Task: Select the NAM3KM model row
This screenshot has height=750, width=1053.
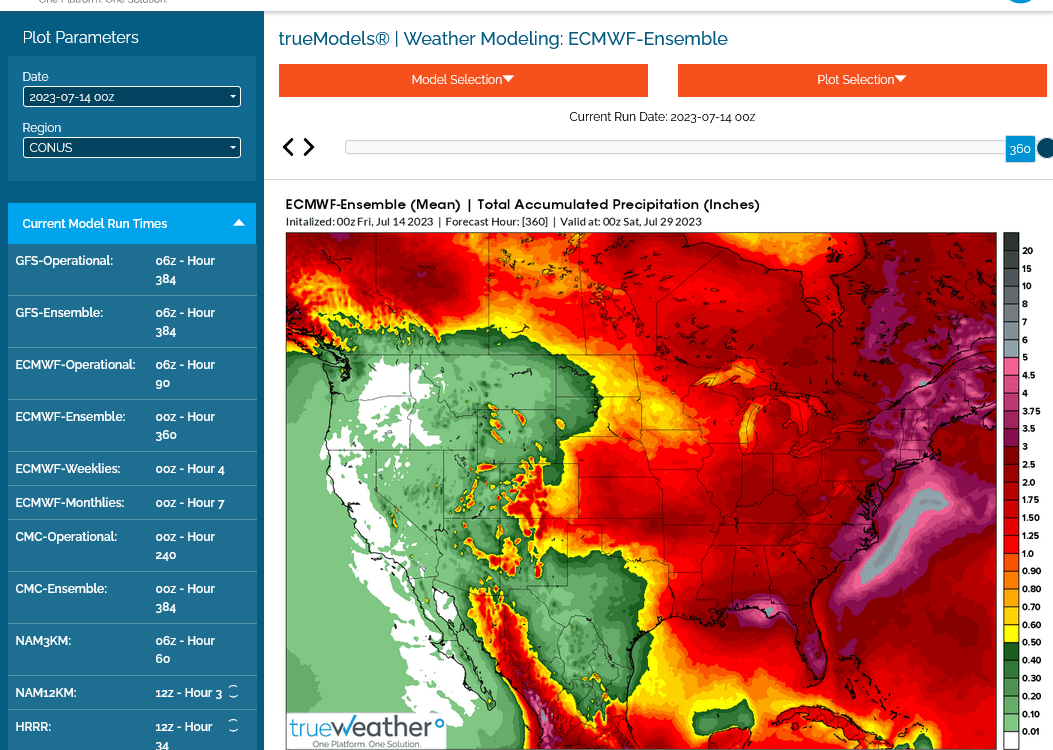Action: click(x=132, y=649)
